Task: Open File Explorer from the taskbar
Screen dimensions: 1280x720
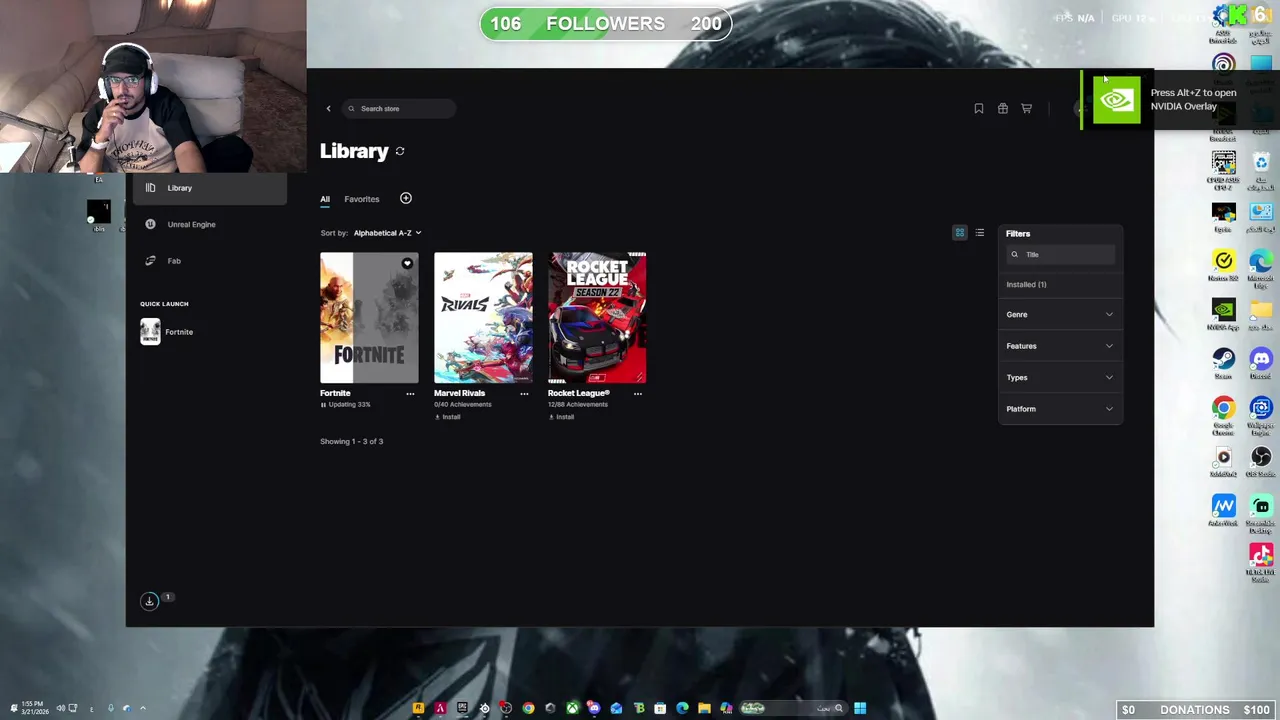Action: tap(704, 708)
